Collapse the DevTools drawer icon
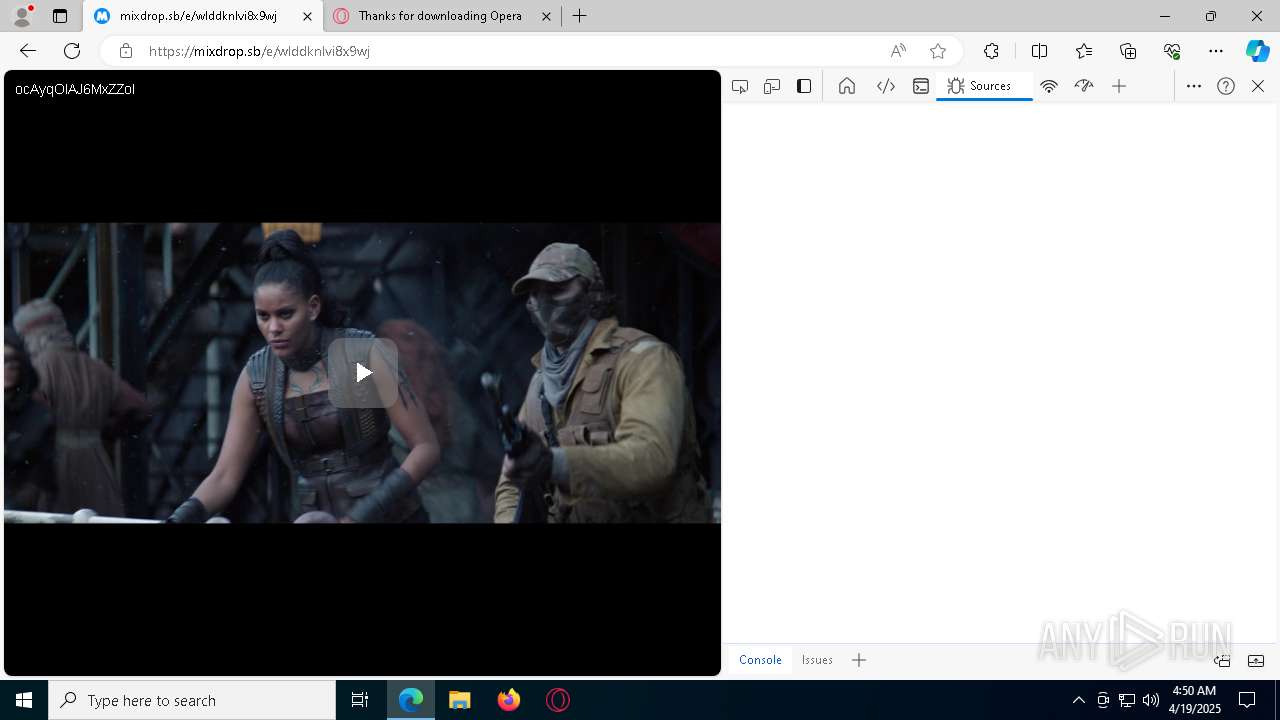The image size is (1280, 720). tap(1256, 660)
